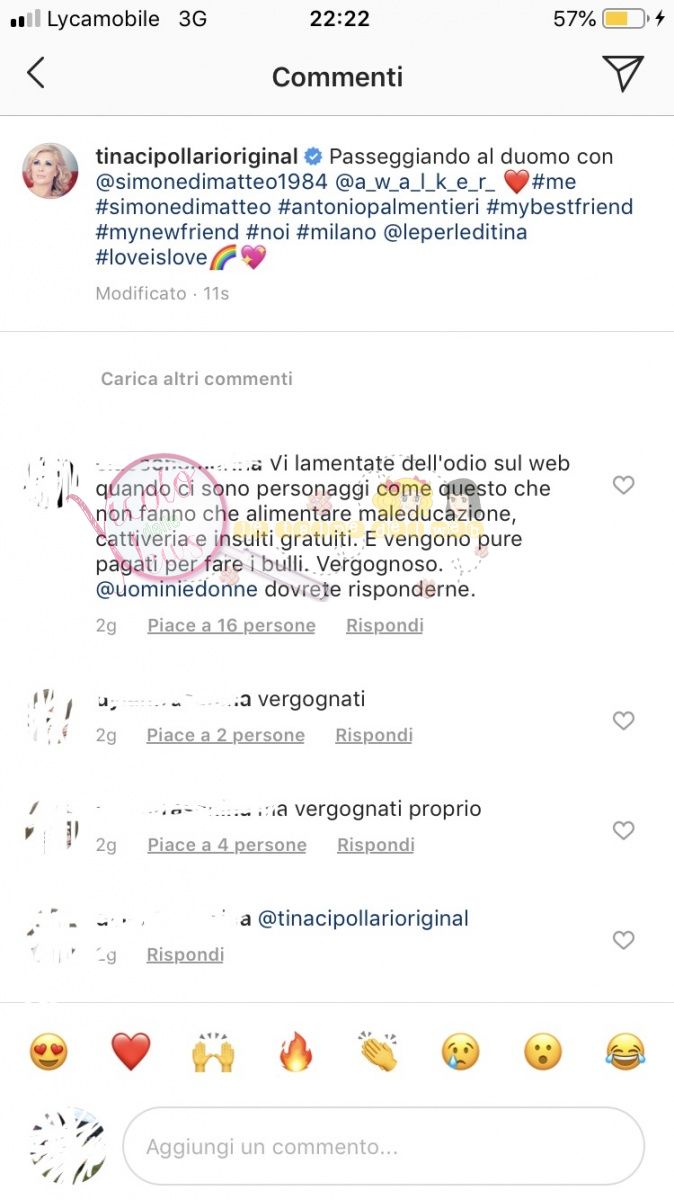Like the comment with 16 likes
Viewport: 674px width, 1200px height.
point(623,485)
